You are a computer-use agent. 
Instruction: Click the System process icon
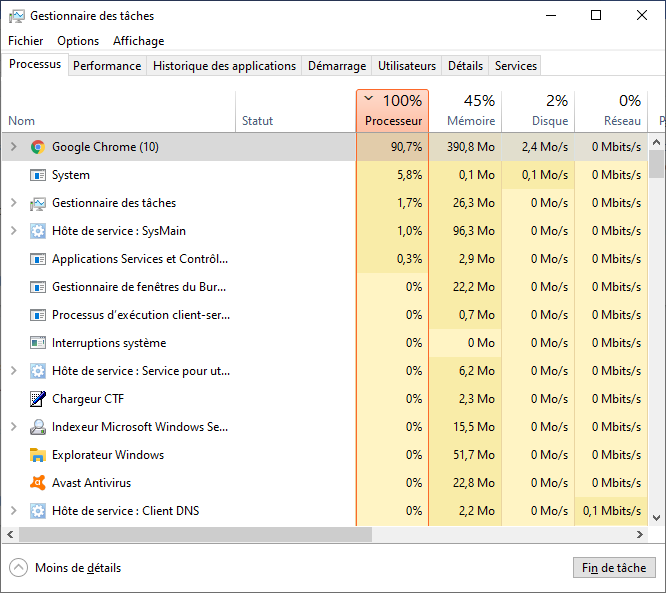38,175
